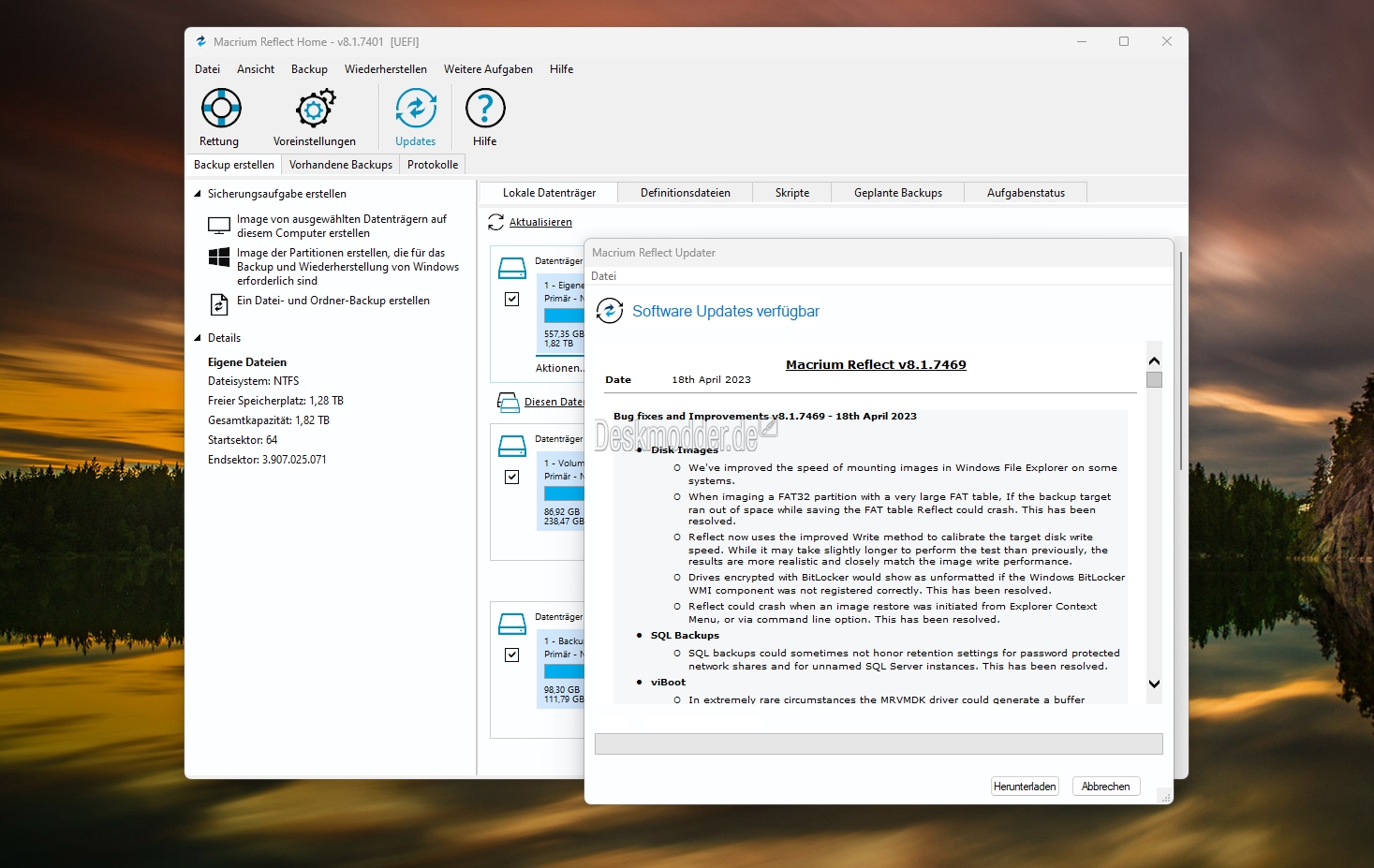Toggle checkbox for the 'Volume' partition
This screenshot has width=1374, height=868.
pos(512,478)
